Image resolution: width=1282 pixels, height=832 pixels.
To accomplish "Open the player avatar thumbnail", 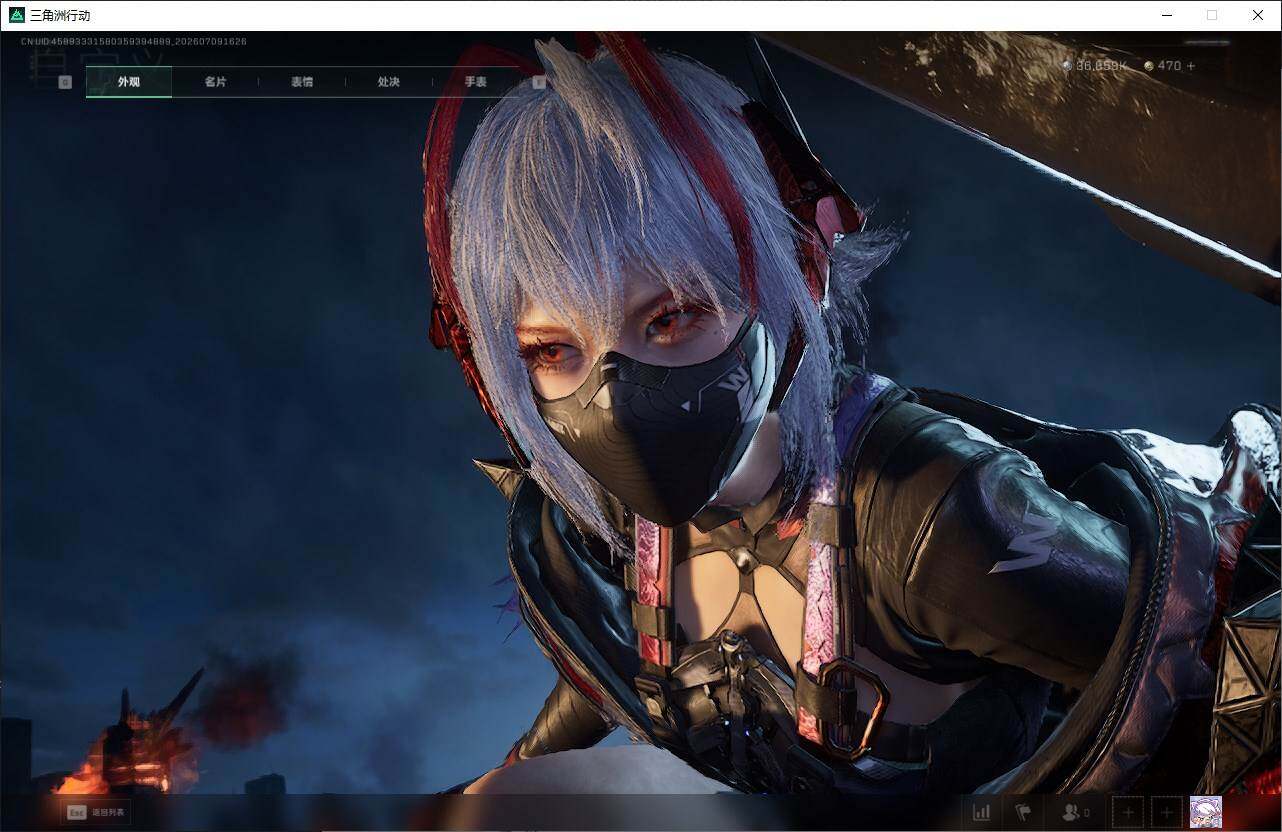I will (x=1205, y=813).
